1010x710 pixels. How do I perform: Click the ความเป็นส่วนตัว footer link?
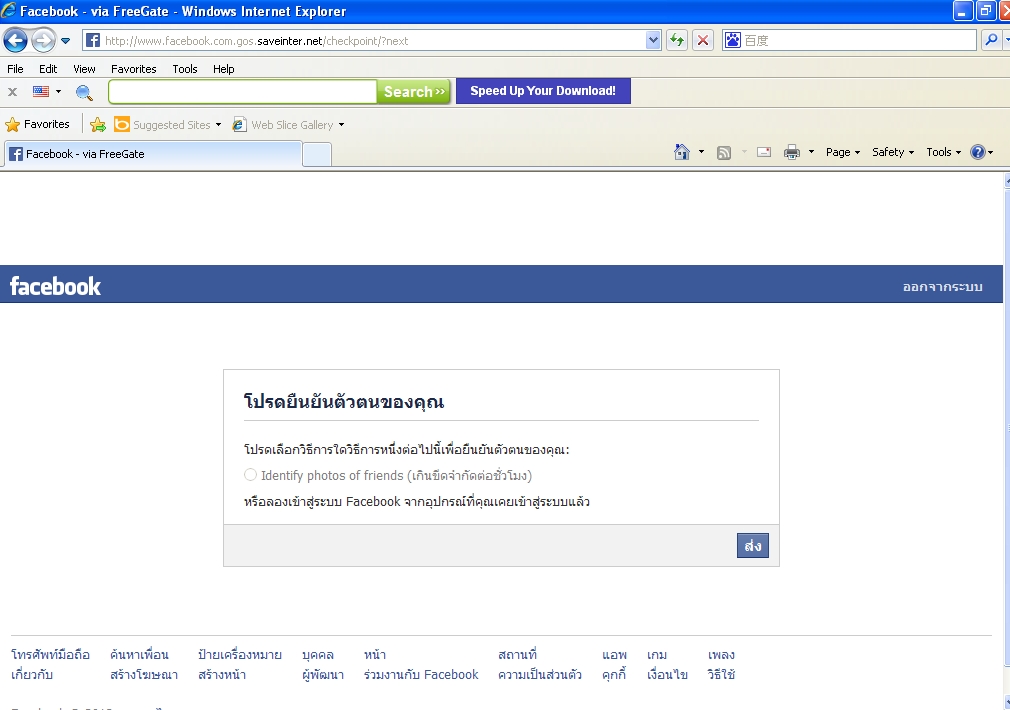click(540, 675)
